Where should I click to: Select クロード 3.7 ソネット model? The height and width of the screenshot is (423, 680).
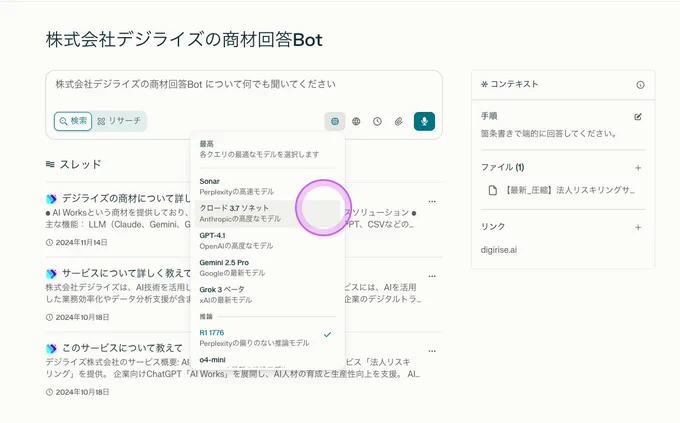tap(267, 213)
